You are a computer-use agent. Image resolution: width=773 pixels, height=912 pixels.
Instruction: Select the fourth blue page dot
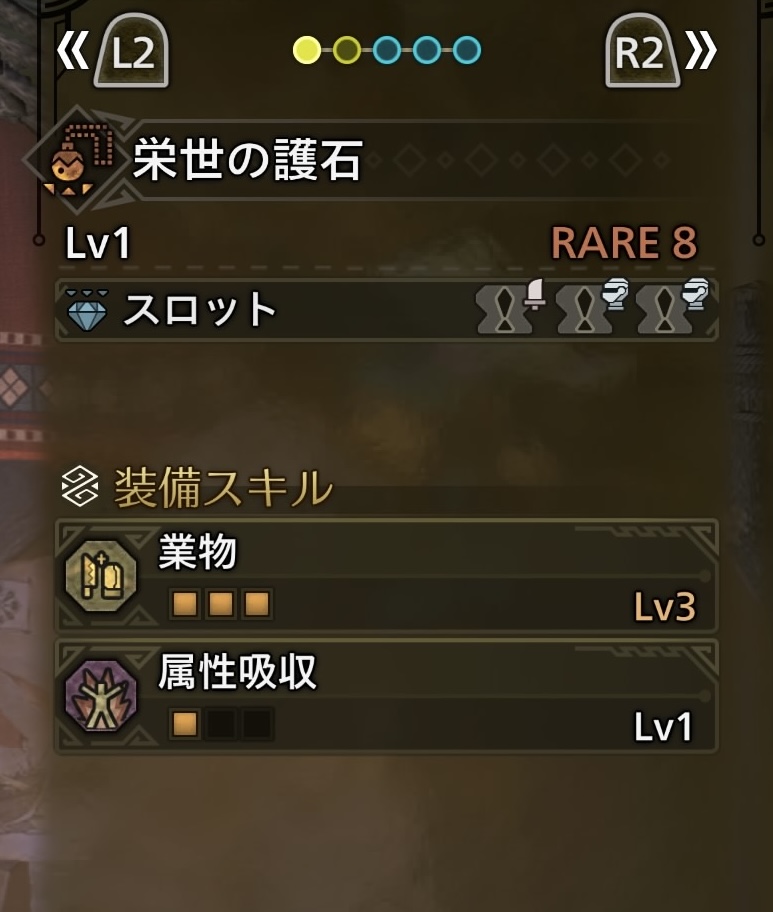[x=426, y=50]
